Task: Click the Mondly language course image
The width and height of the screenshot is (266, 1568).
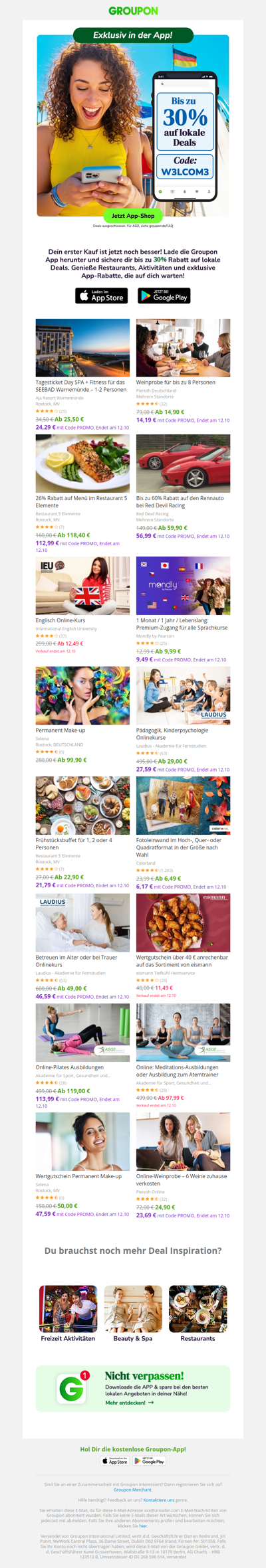Action: (x=184, y=586)
